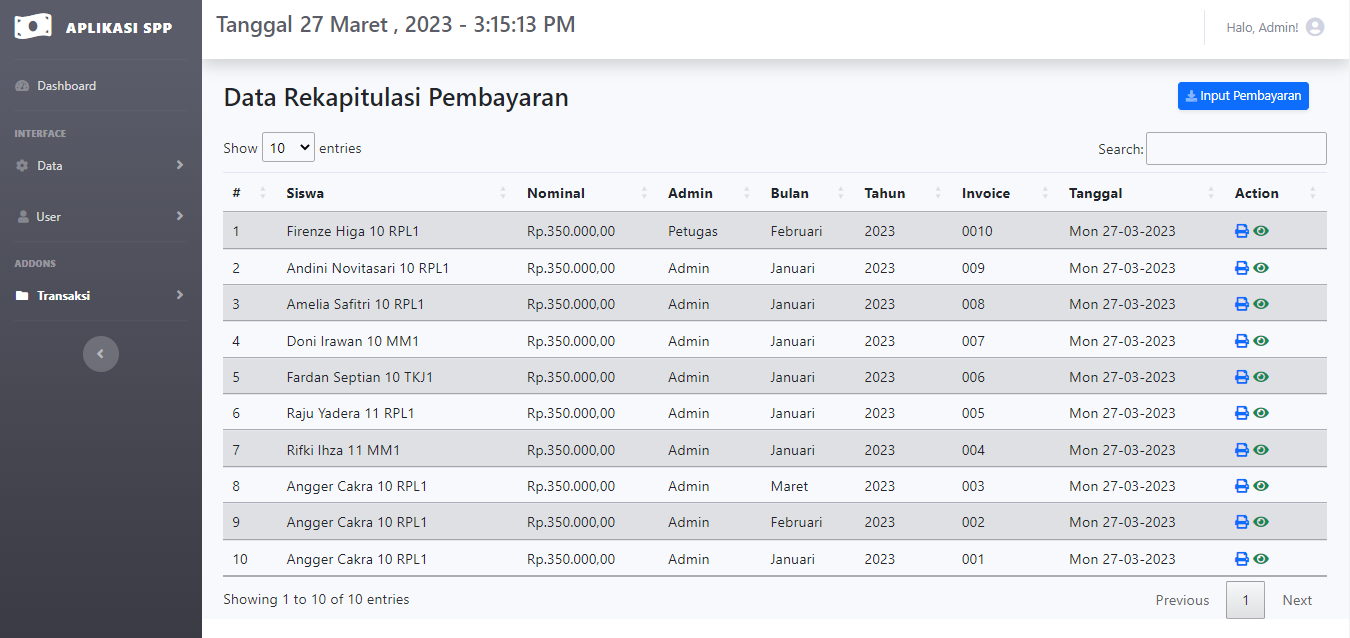Open the Show entries dropdown
The width and height of the screenshot is (1350, 638).
coord(288,147)
